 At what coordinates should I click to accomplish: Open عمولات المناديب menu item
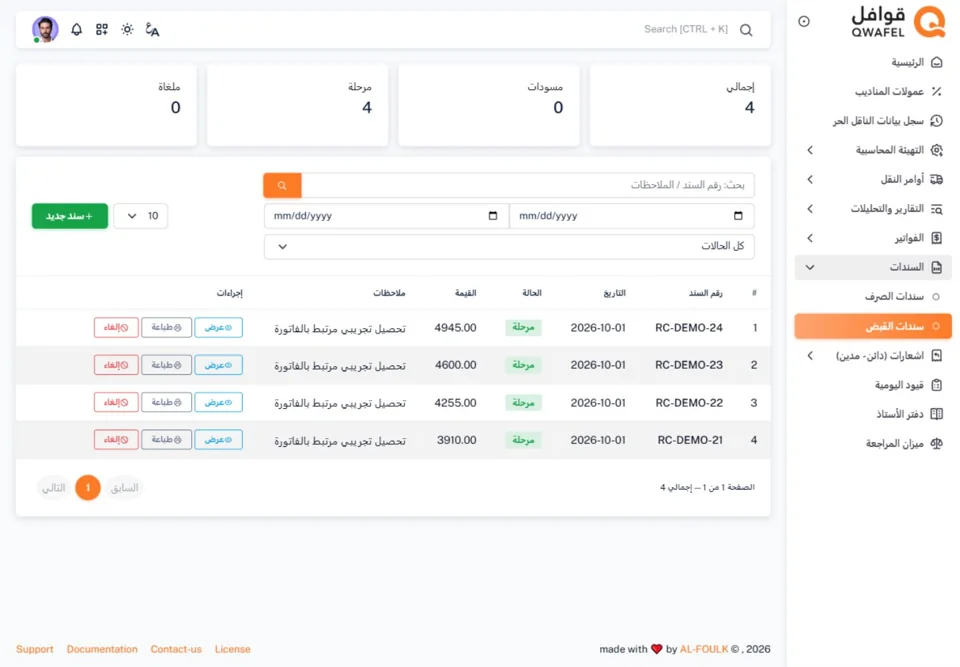coord(873,91)
